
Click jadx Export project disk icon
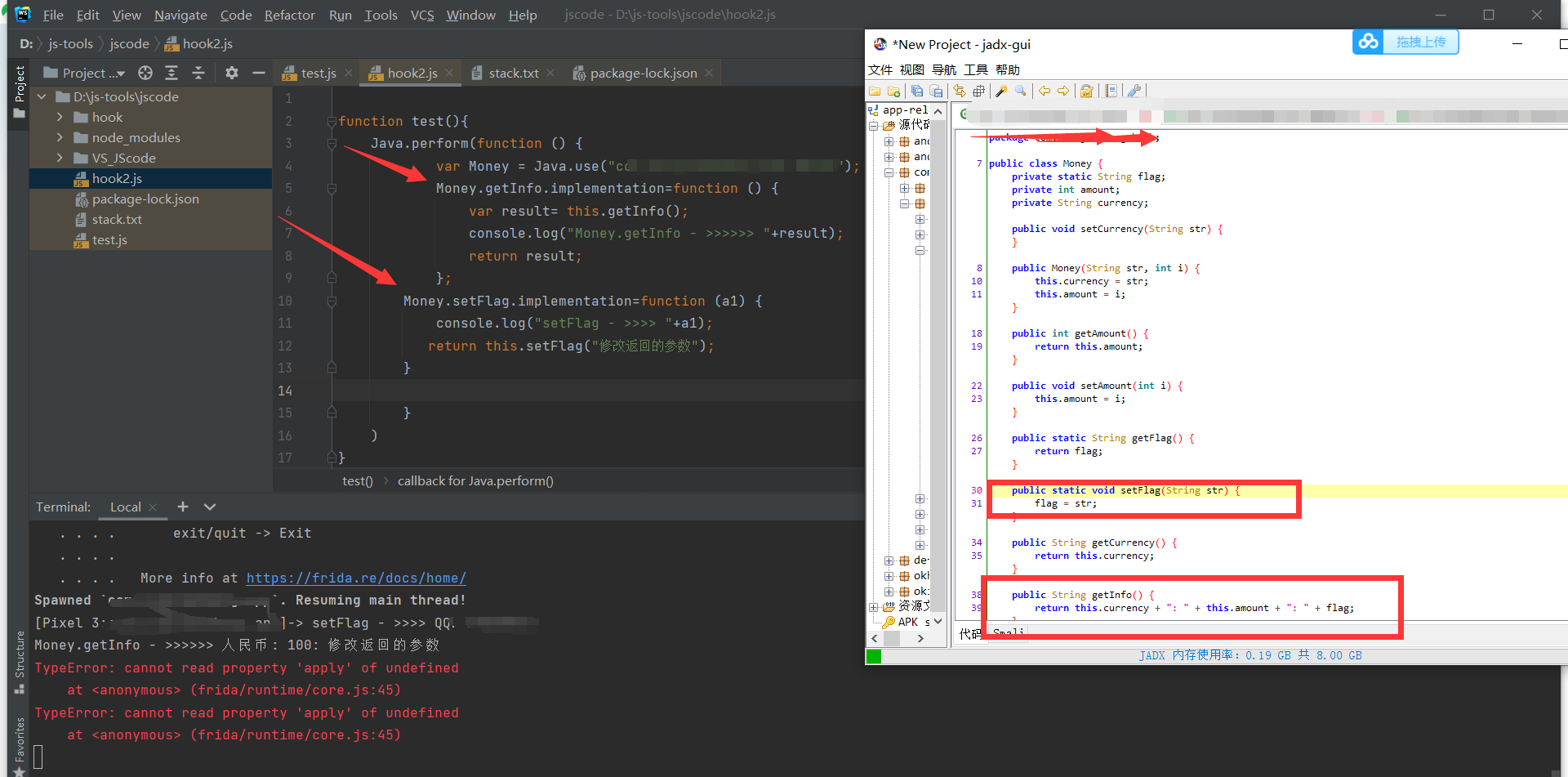point(936,92)
